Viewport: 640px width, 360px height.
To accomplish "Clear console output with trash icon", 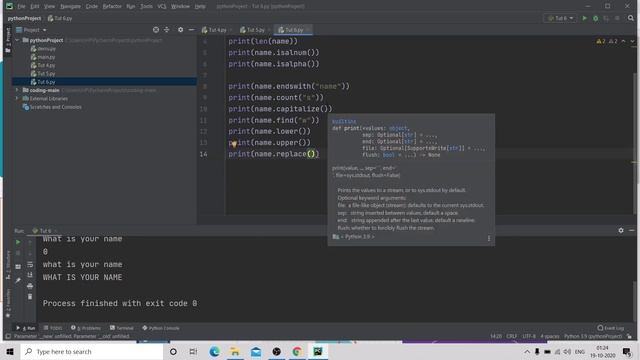I will 30,297.
